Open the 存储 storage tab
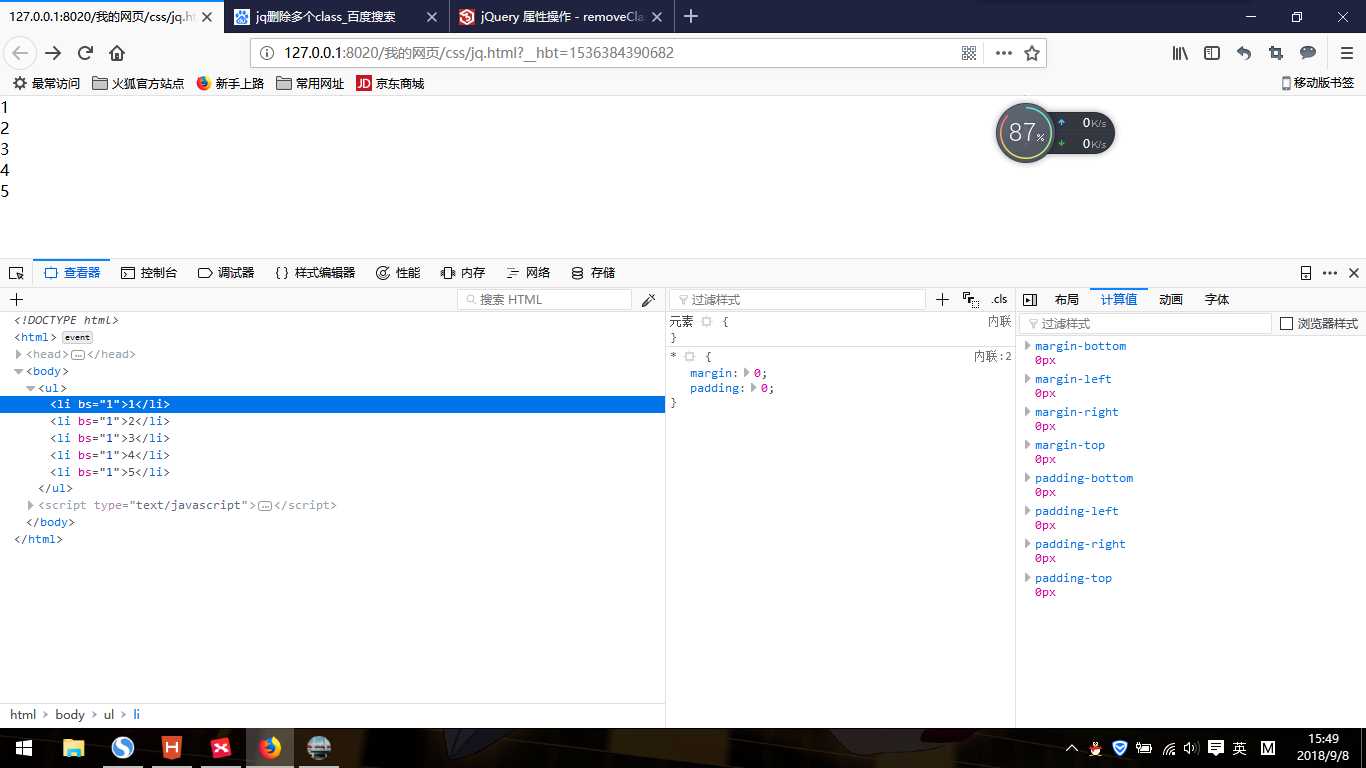This screenshot has width=1366, height=768. (x=593, y=273)
